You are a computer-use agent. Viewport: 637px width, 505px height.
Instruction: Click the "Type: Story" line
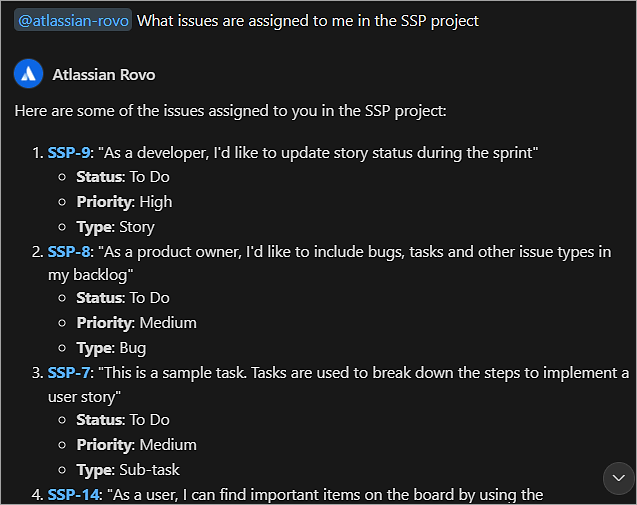click(115, 227)
